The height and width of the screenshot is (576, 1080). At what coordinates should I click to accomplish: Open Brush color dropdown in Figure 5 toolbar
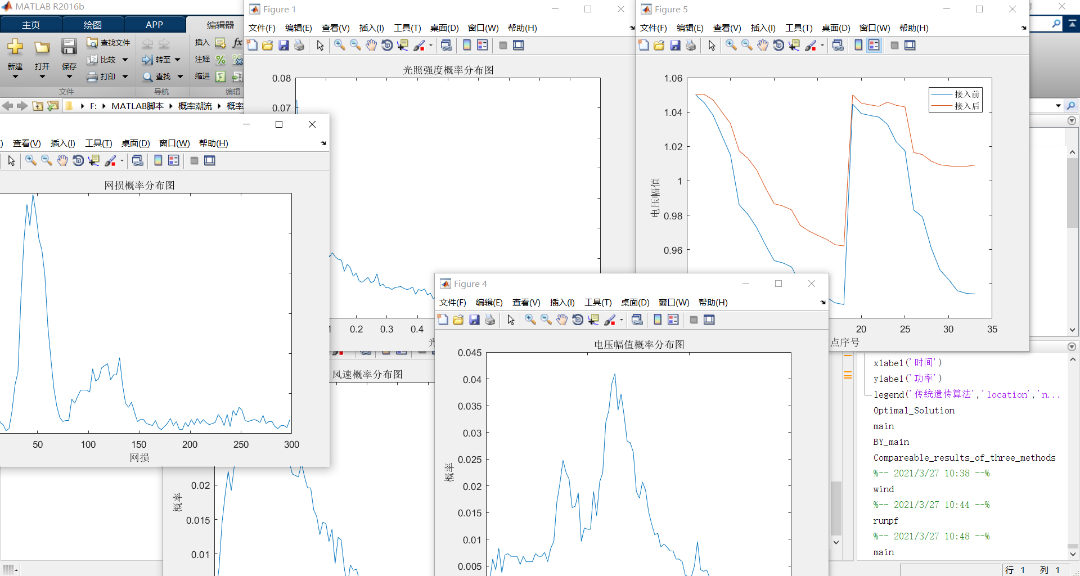click(822, 45)
